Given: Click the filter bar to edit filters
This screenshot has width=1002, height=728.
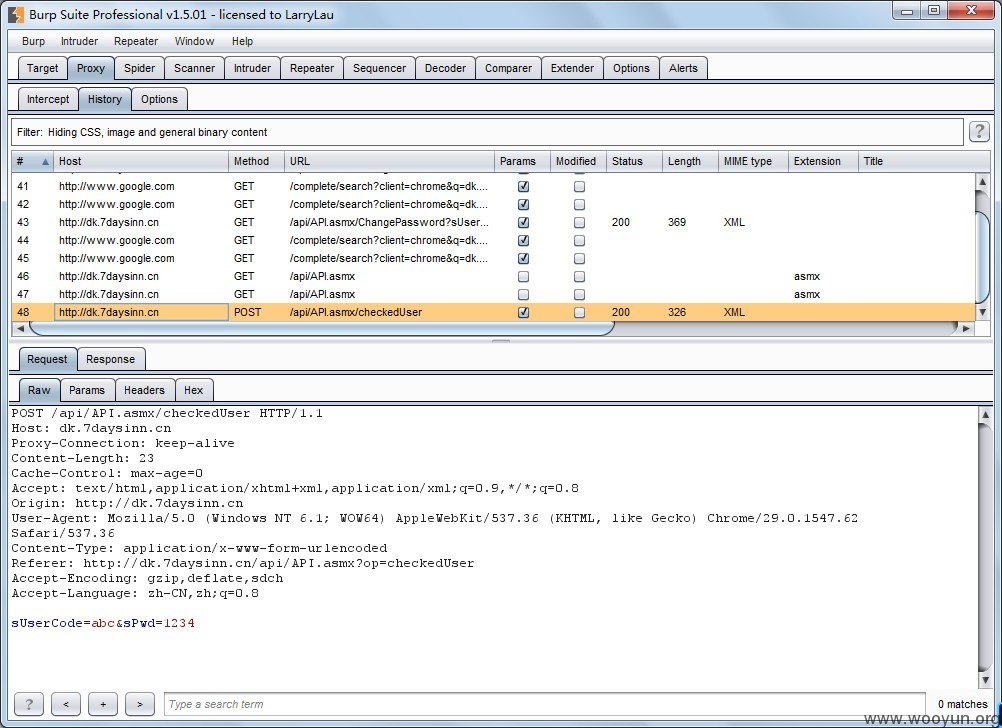Looking at the screenshot, I should point(487,132).
